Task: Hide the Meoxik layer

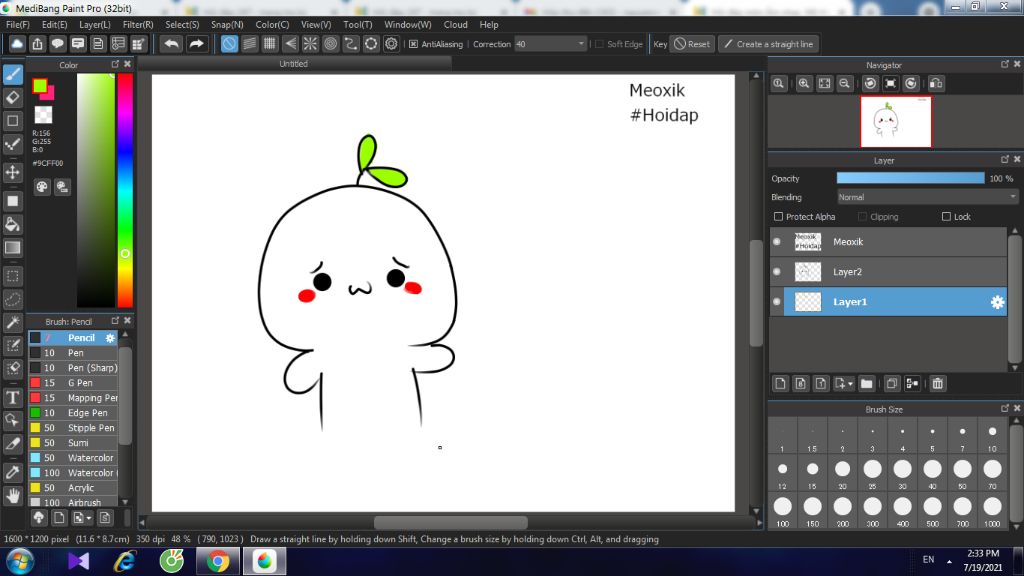Action: click(776, 242)
